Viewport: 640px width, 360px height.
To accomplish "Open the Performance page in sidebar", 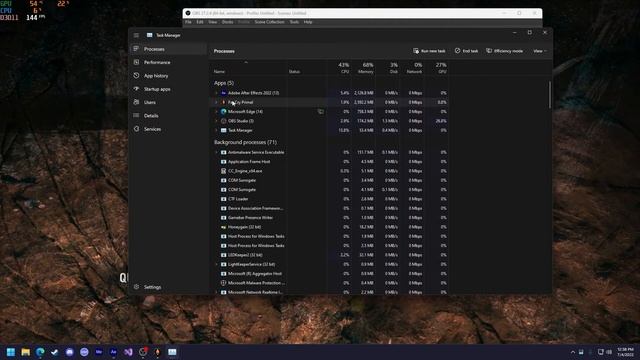I will click(x=168, y=62).
